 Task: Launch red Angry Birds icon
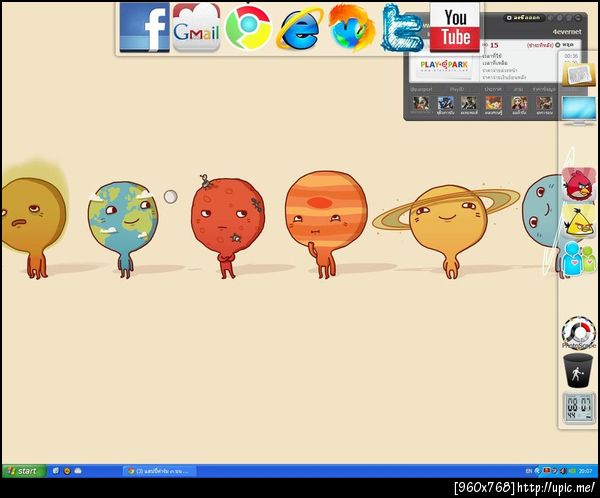click(x=579, y=185)
